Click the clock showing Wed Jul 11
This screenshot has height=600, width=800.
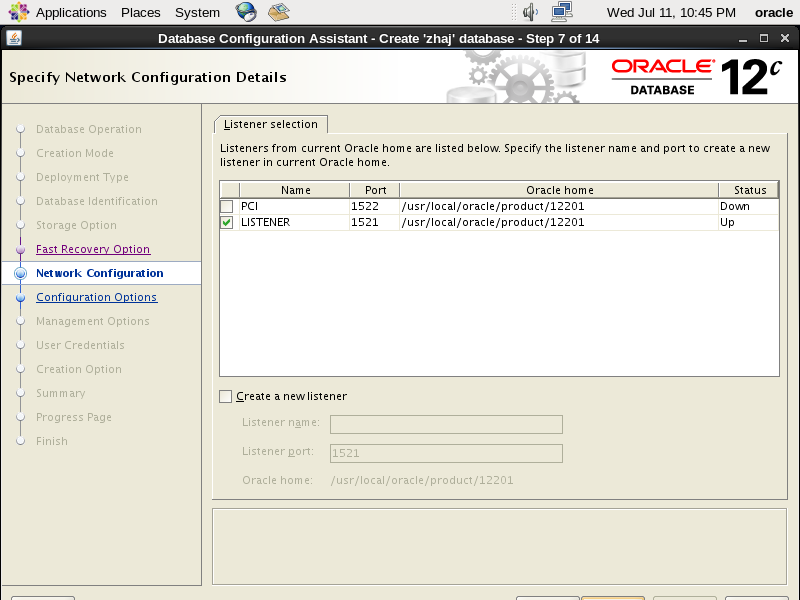[671, 12]
